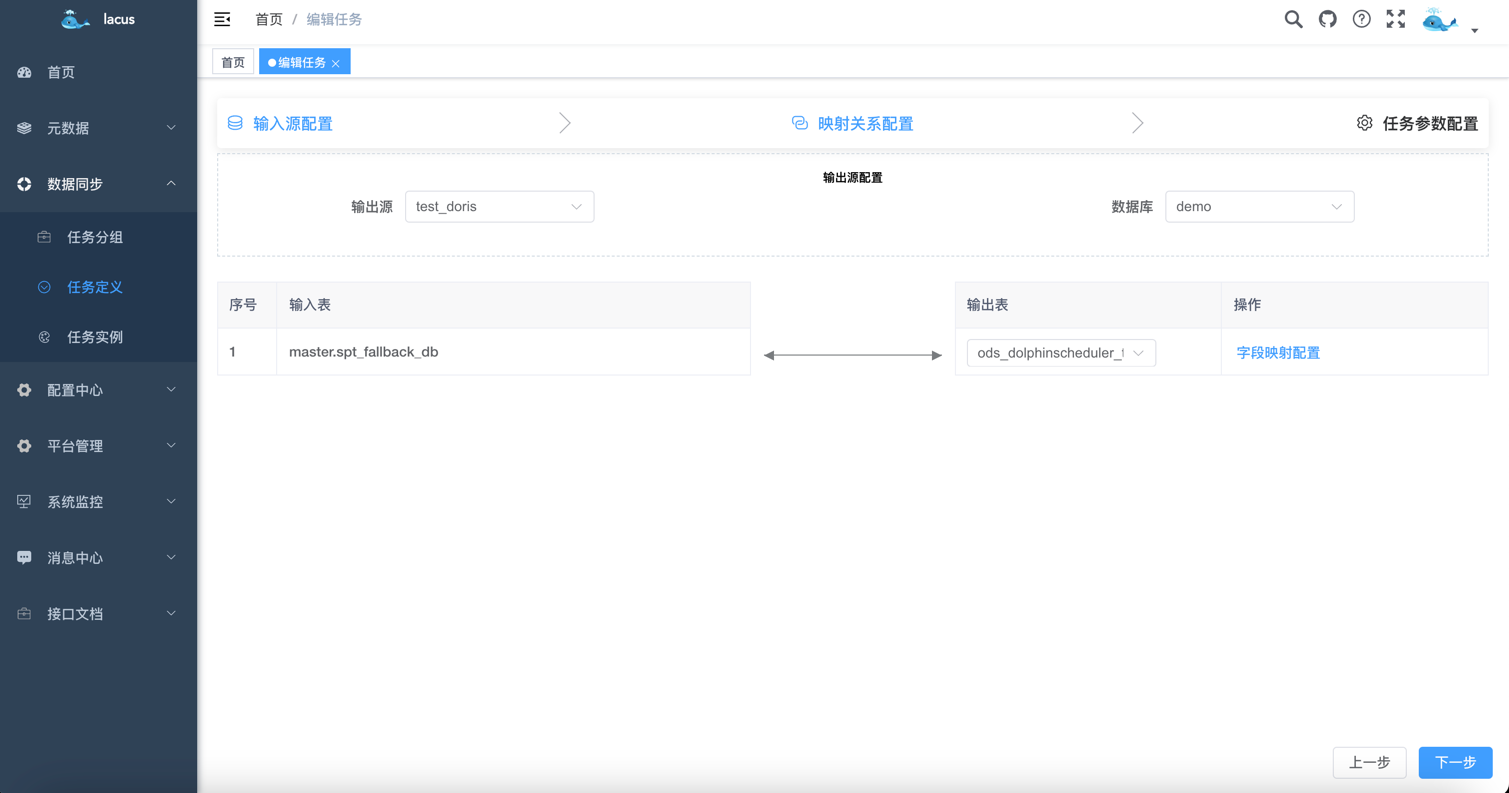Collapse the 数据同步 menu chevron
1509x793 pixels.
pos(171,184)
